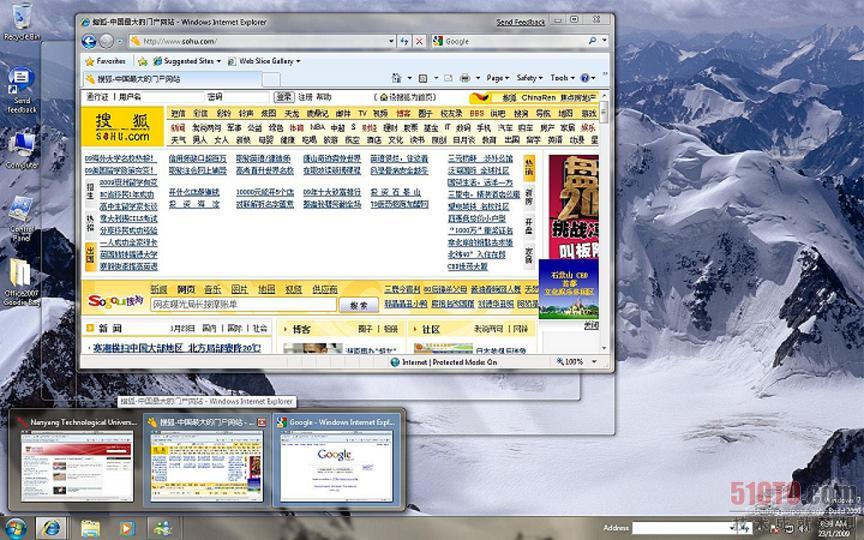
Task: Select the Sohu page browser tab
Action: point(171,79)
